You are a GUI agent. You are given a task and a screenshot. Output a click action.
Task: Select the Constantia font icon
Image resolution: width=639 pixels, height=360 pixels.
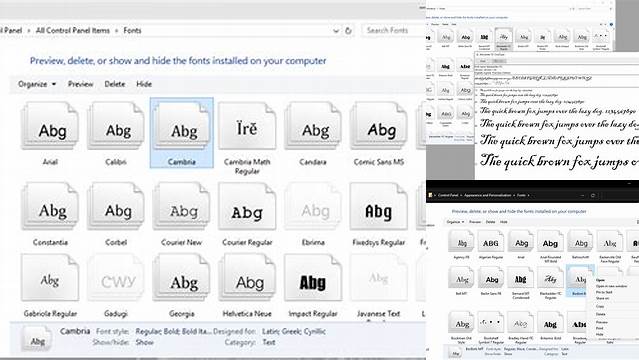[x=50, y=206]
